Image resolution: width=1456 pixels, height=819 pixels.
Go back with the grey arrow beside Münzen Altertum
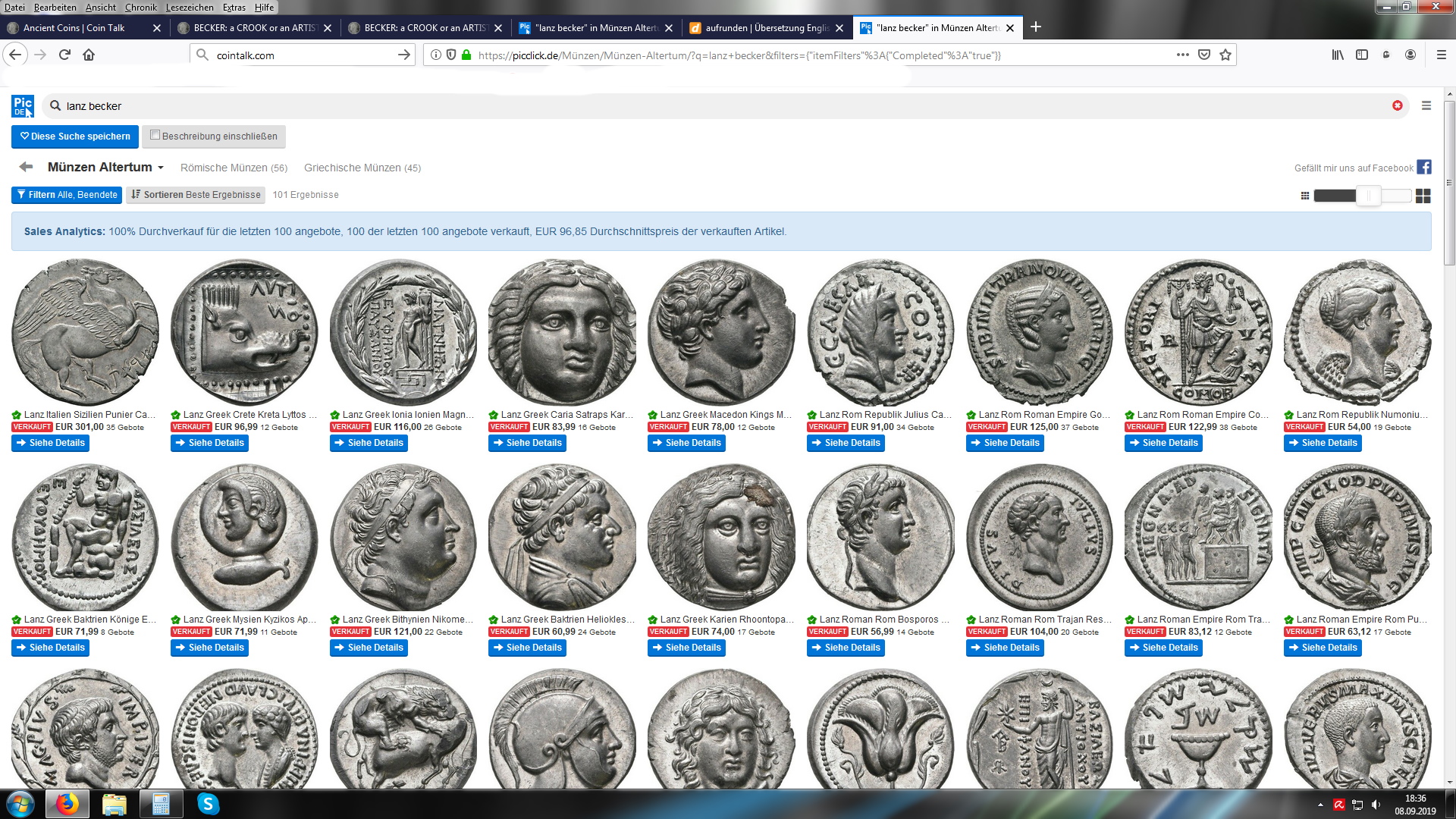tap(26, 167)
